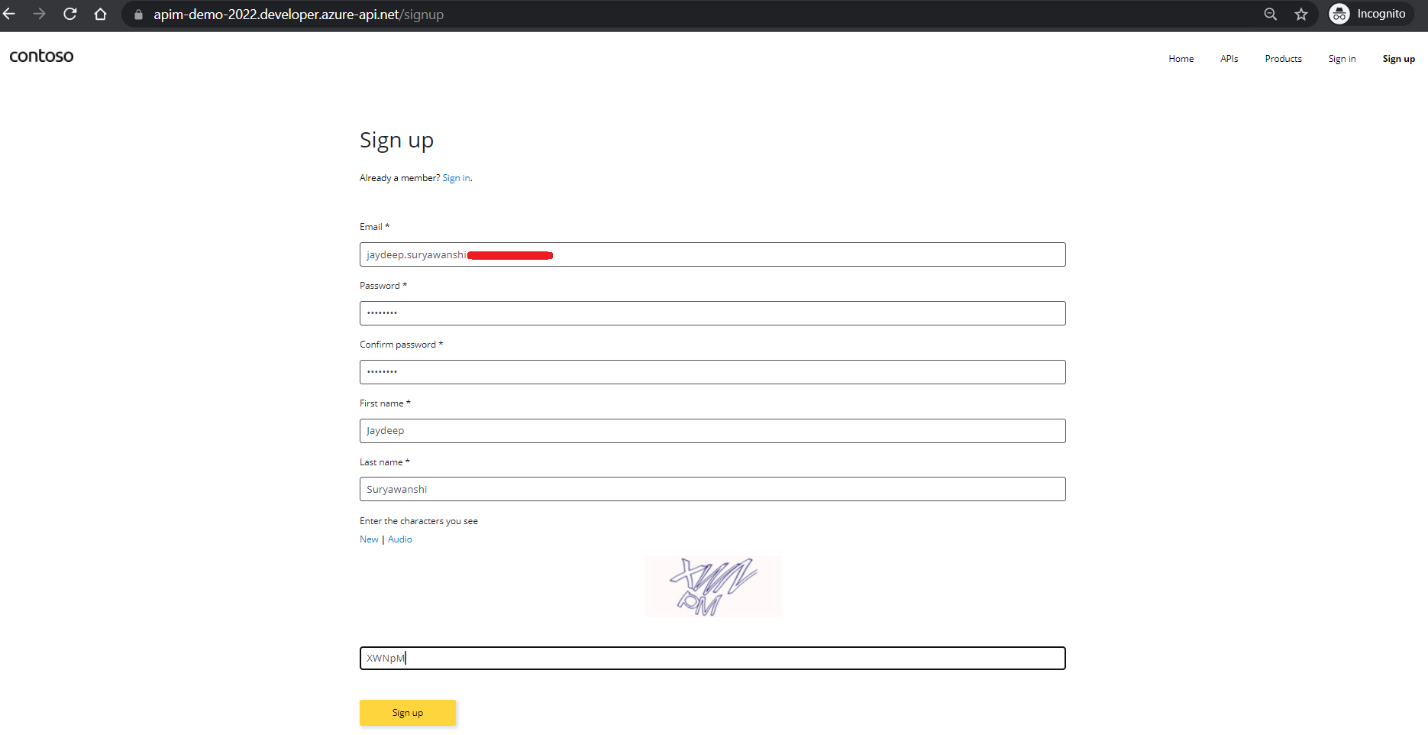The width and height of the screenshot is (1428, 735).
Task: Click the Sign in link under the heading
Action: [456, 177]
